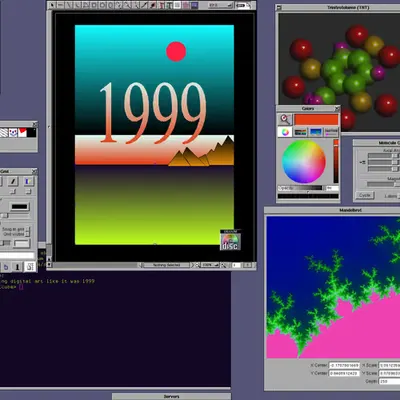
Task: Open the zoom percentage dropdown in the status bar
Action: click(x=210, y=265)
